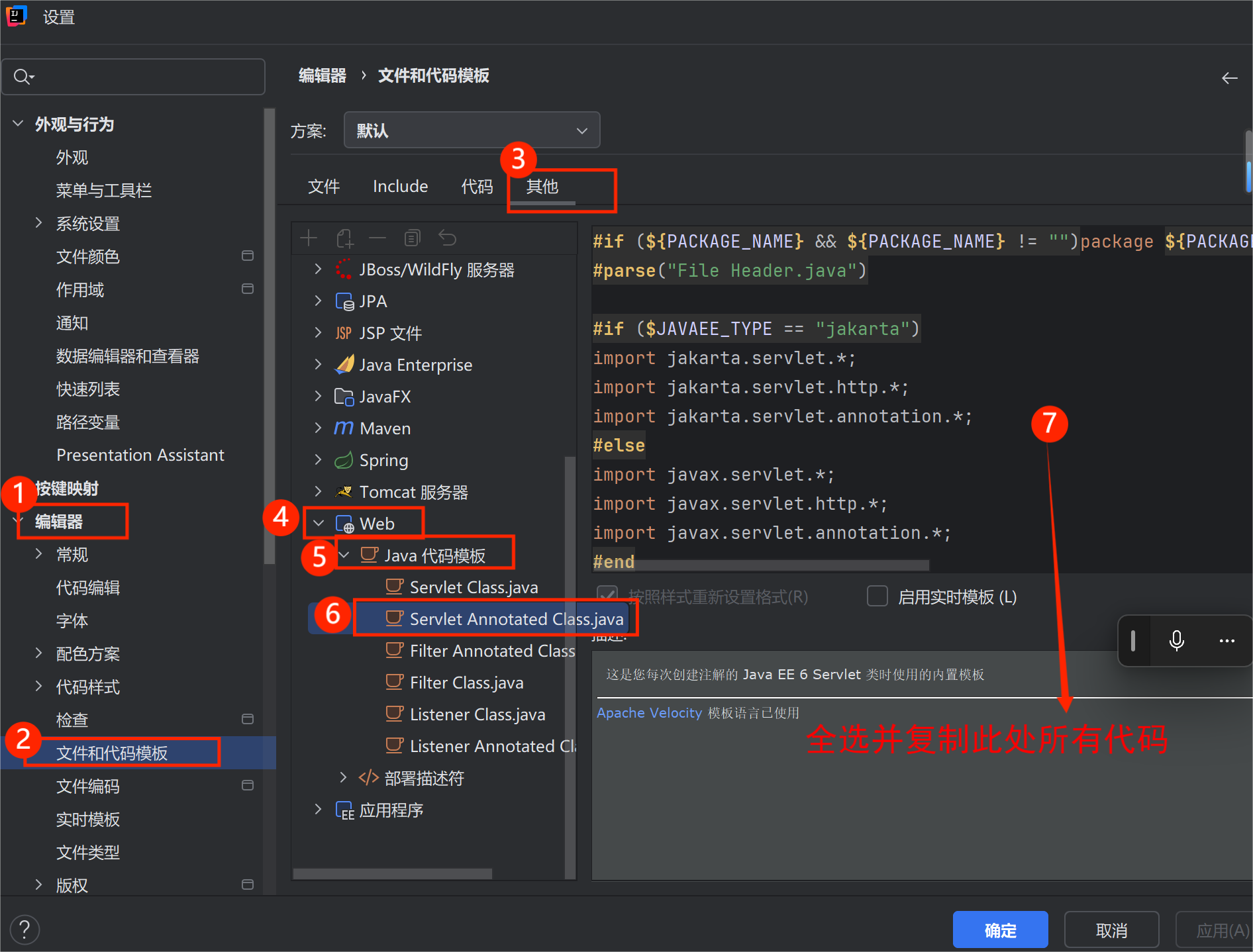
Task: Click the help question mark icon
Action: 25,929
